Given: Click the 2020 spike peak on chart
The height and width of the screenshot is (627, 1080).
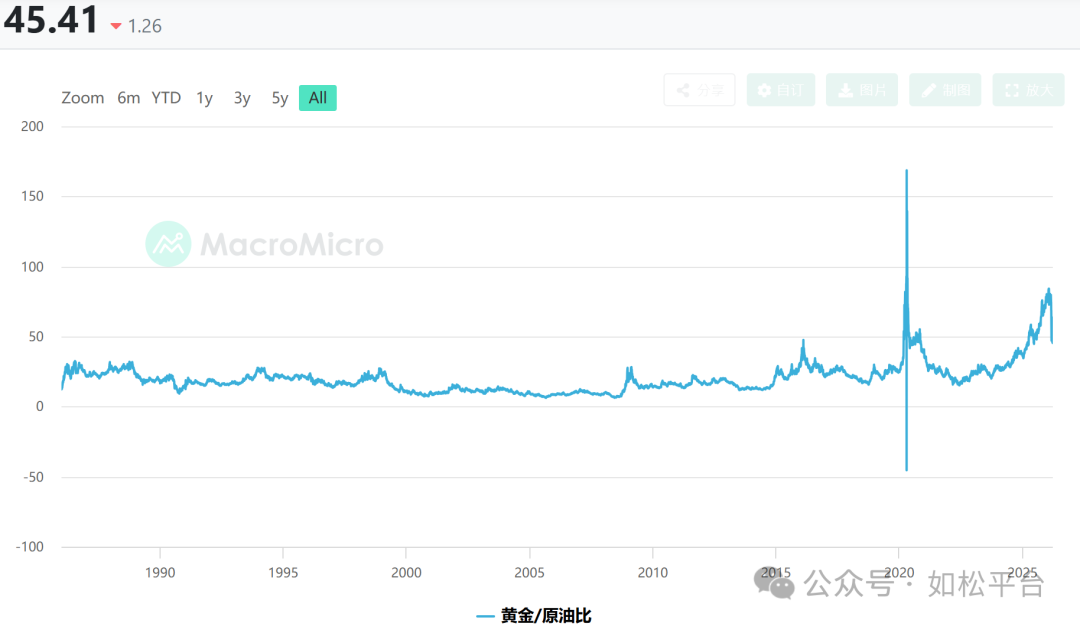Looking at the screenshot, I should click(x=906, y=172).
